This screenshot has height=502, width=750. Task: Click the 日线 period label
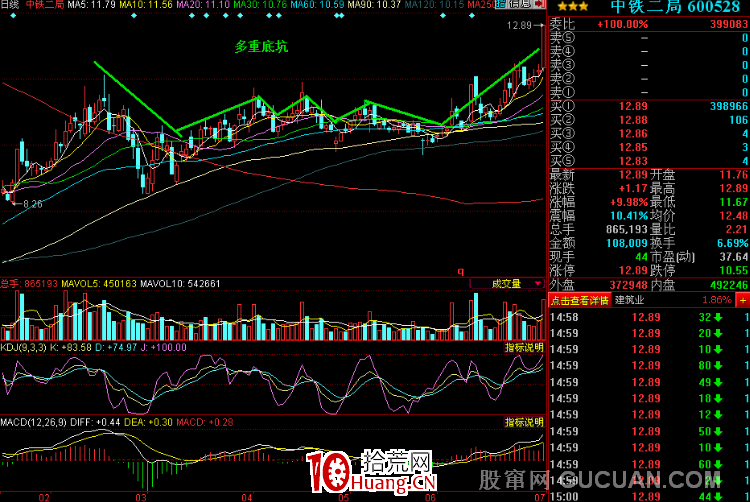(x=10, y=5)
